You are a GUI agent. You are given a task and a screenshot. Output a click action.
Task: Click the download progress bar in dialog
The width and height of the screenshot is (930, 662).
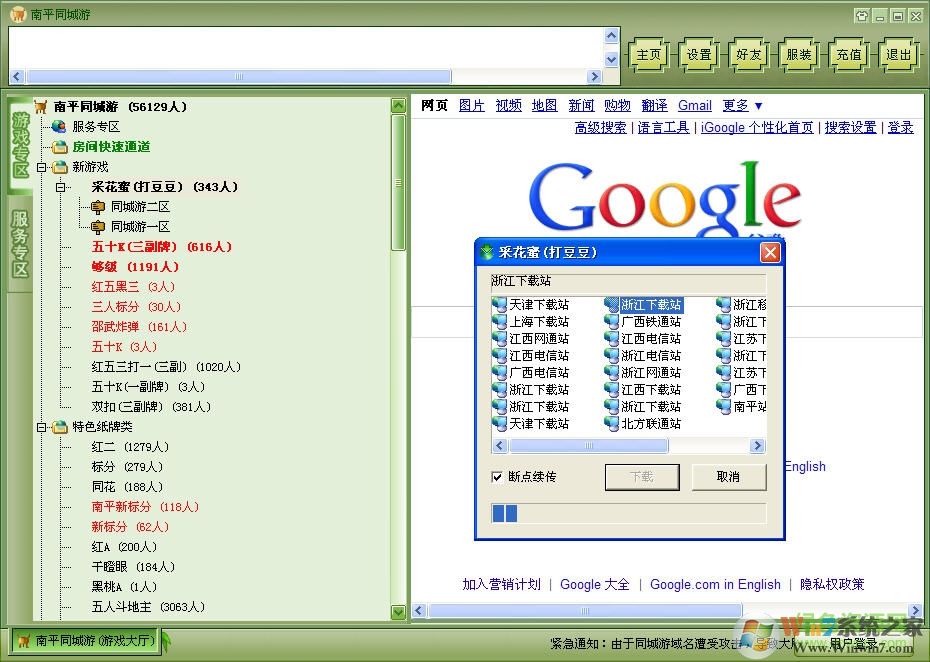coord(628,513)
